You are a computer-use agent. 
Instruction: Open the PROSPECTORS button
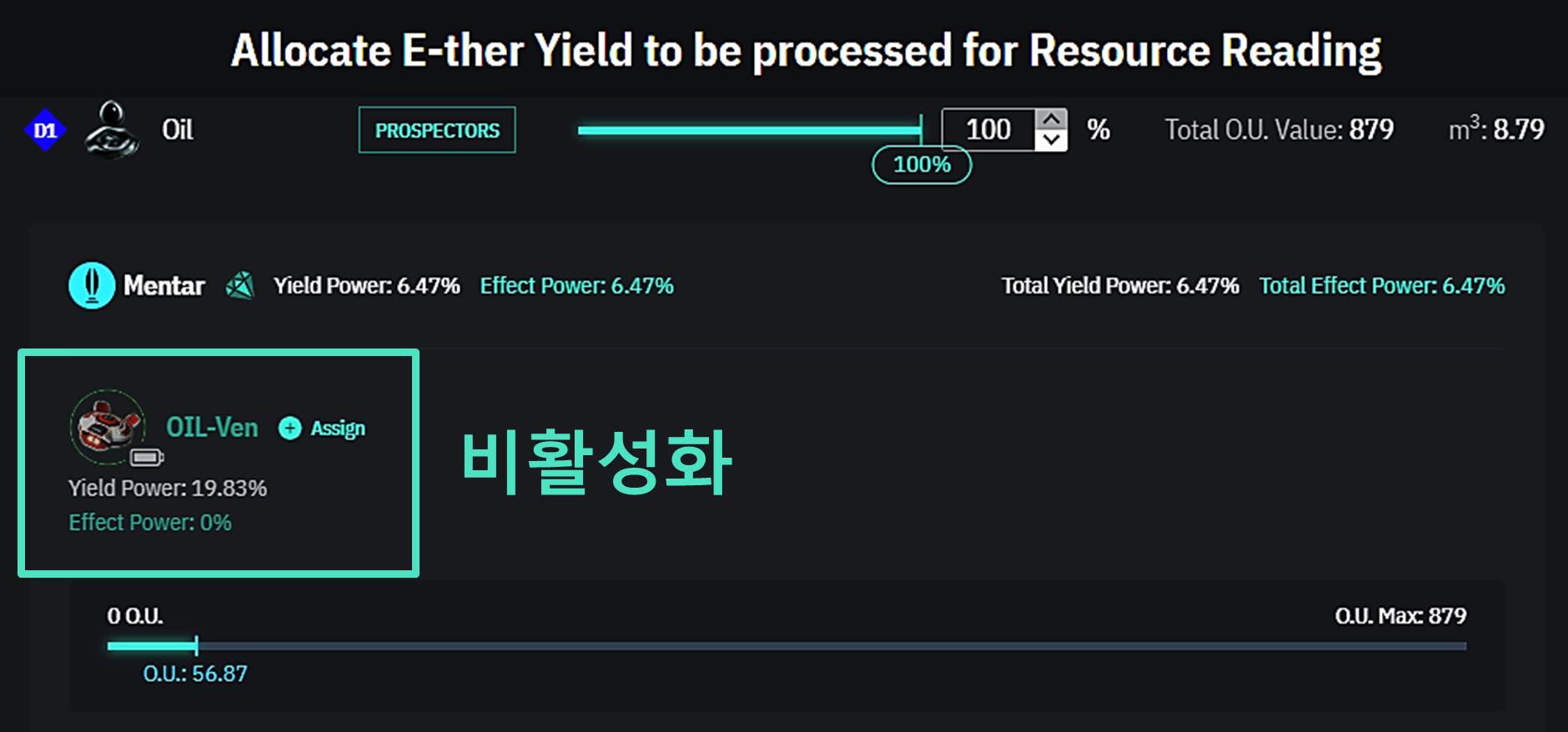[437, 130]
